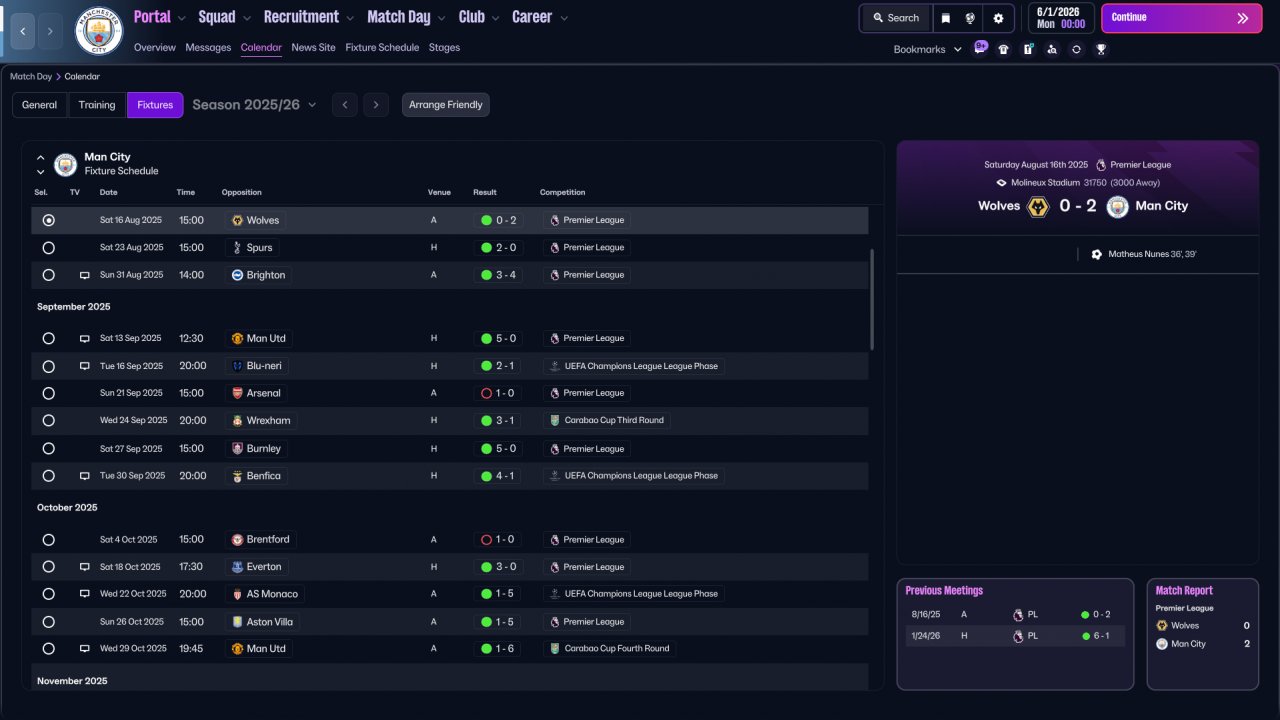Click the goal ball icon beside Matheus Nunes
The image size is (1280, 720).
pos(1097,254)
